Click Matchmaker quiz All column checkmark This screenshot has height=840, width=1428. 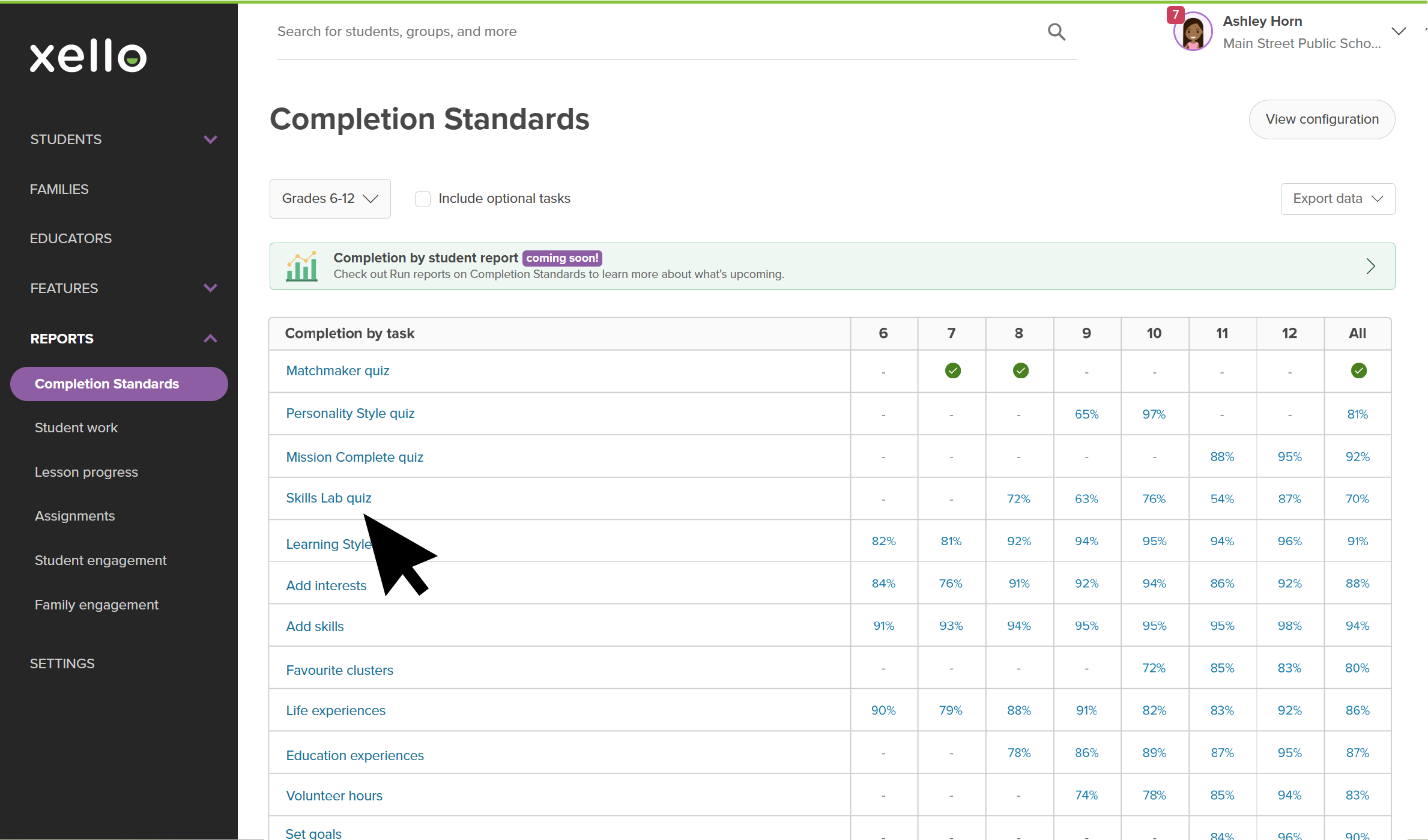tap(1358, 370)
